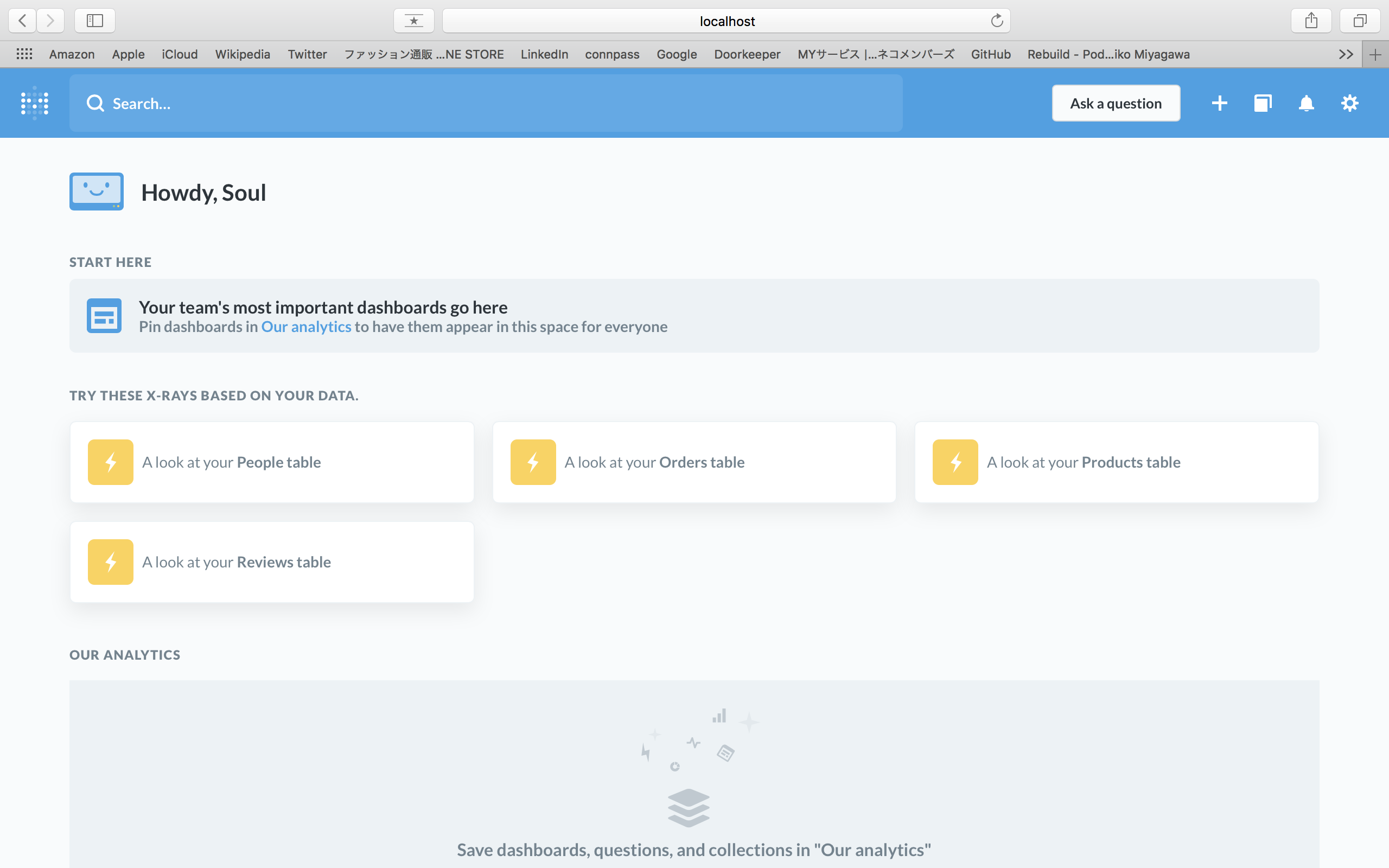Click the Safari sidebar toggle icon
Image resolution: width=1389 pixels, height=868 pixels.
click(95, 21)
